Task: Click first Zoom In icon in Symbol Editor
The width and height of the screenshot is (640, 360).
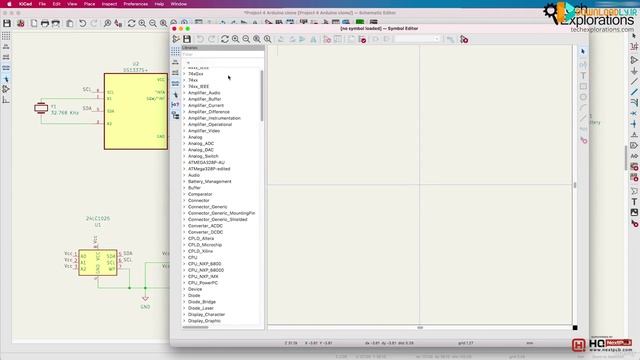Action: coord(236,39)
